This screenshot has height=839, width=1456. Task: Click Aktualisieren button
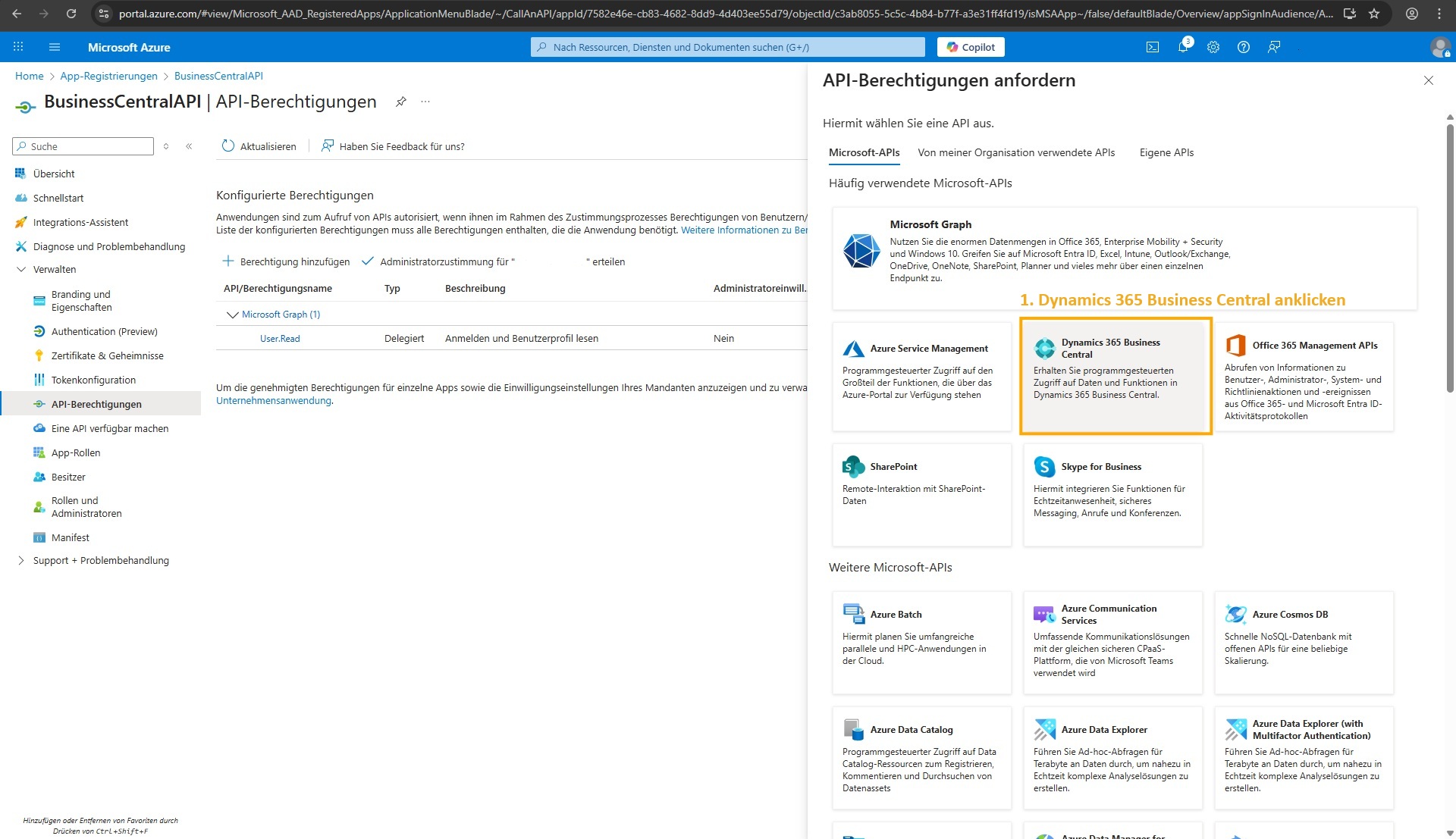pos(259,146)
